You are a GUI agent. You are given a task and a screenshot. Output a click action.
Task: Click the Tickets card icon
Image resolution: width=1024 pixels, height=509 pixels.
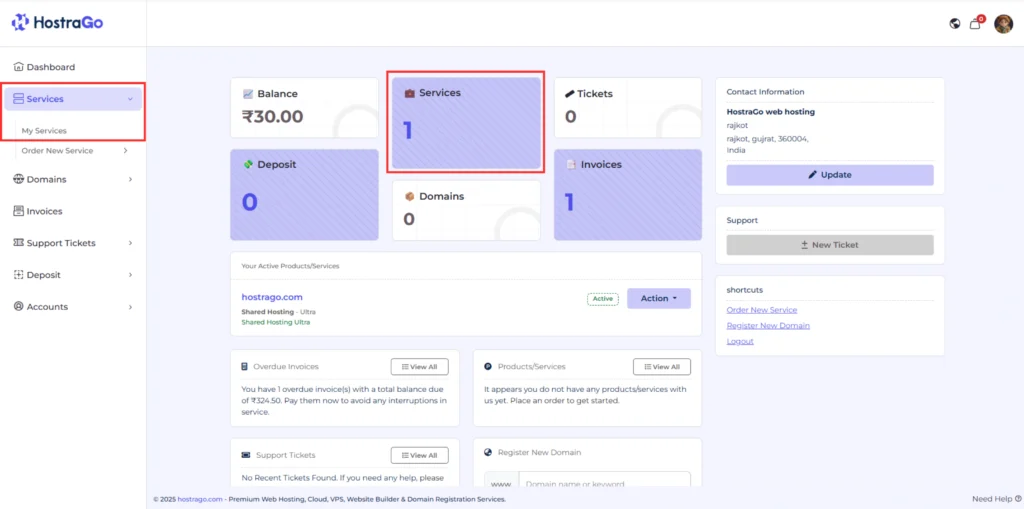569,94
